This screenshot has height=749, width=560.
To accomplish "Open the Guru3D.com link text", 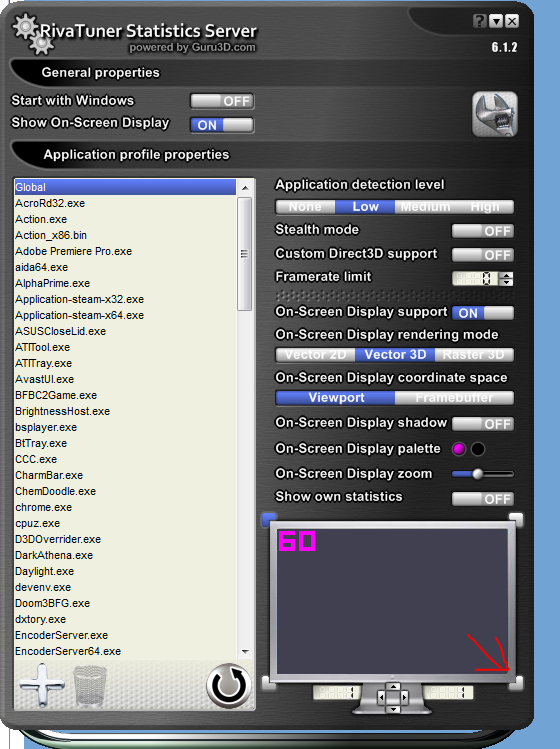I will [x=223, y=47].
